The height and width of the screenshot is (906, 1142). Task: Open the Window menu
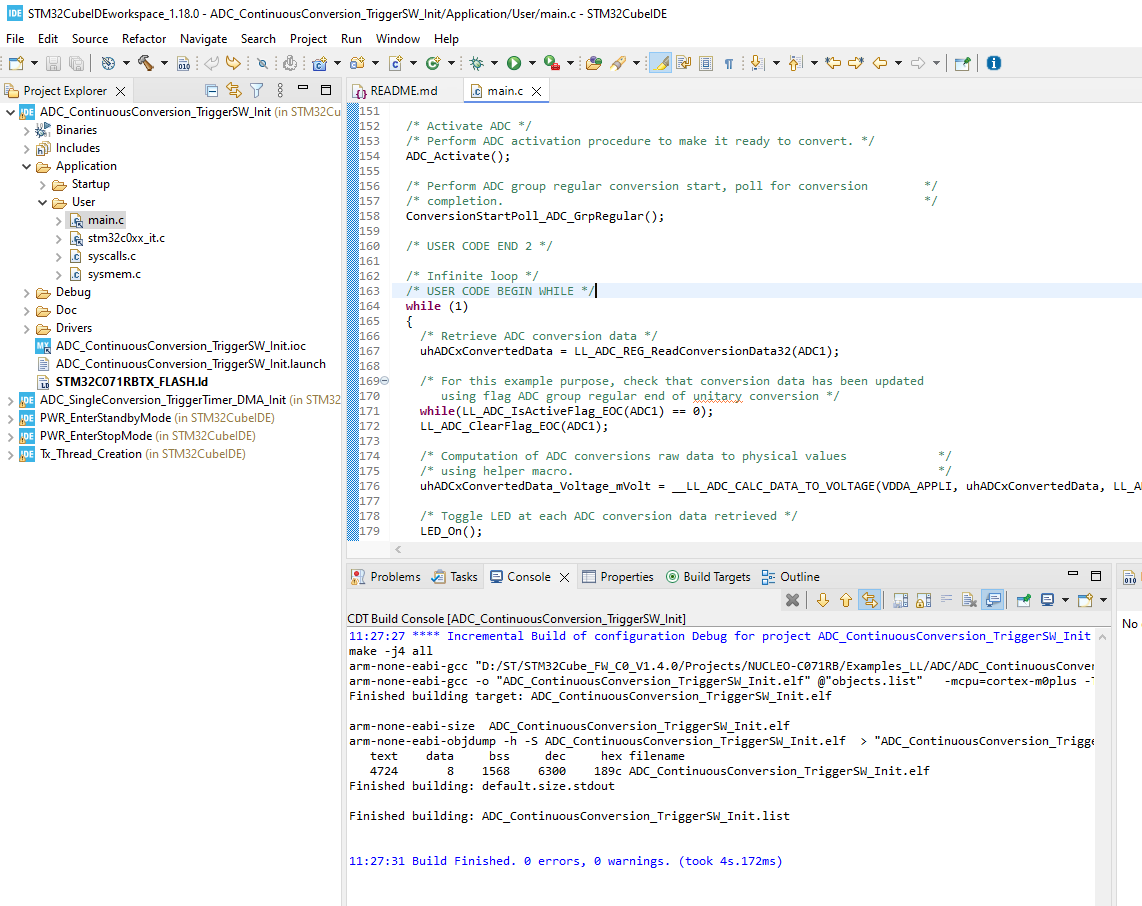[x=398, y=39]
